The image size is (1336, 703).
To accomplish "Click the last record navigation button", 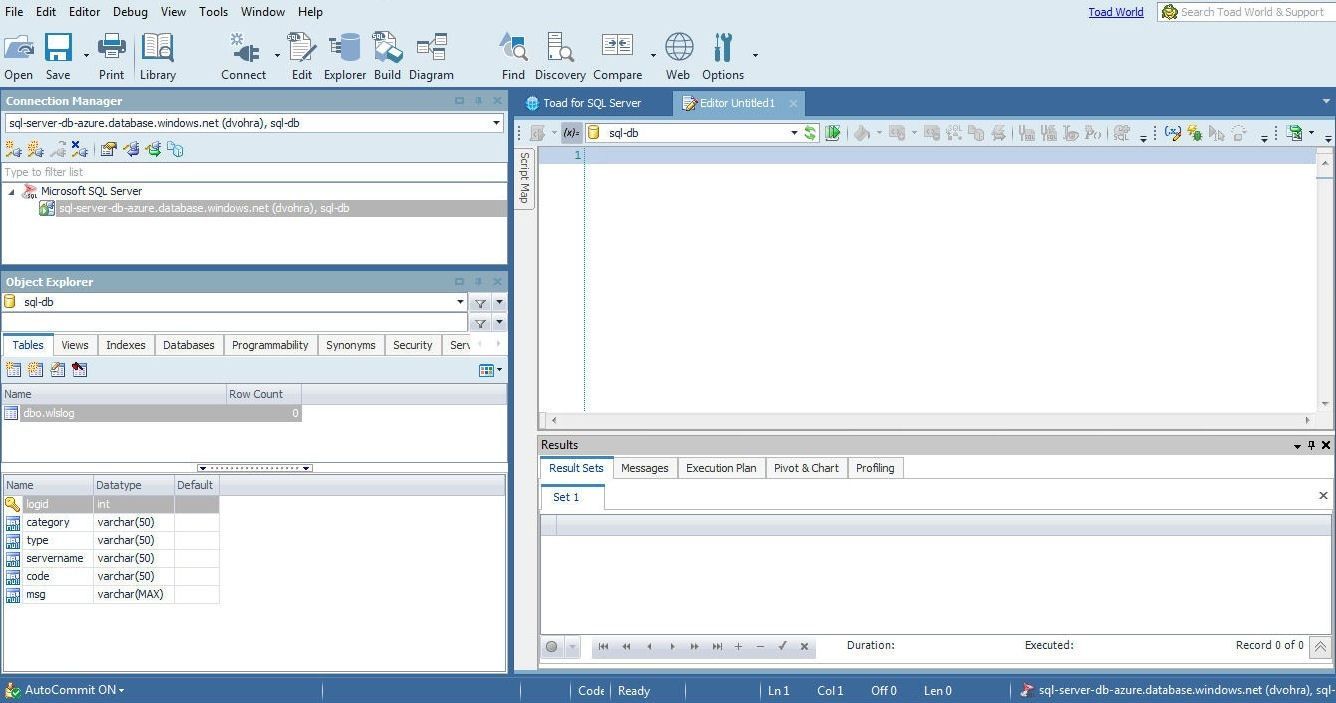I will (x=717, y=647).
